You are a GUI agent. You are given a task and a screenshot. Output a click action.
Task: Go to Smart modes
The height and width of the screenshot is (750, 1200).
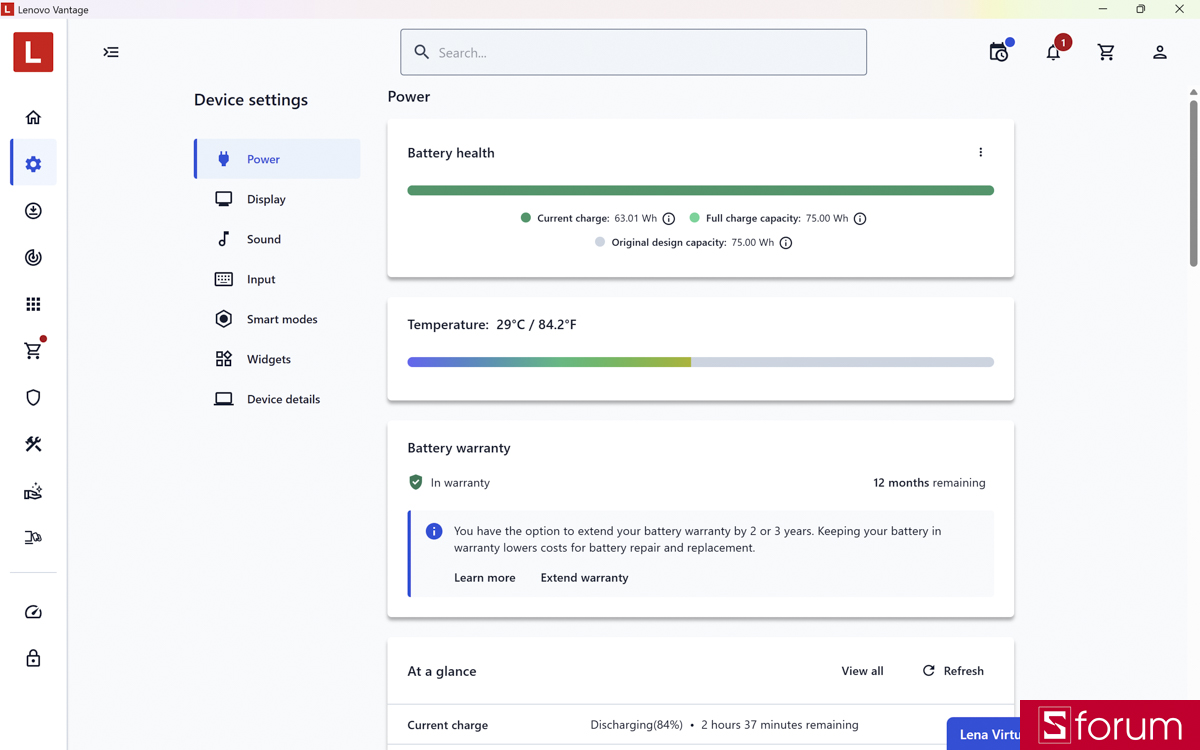coord(277,319)
